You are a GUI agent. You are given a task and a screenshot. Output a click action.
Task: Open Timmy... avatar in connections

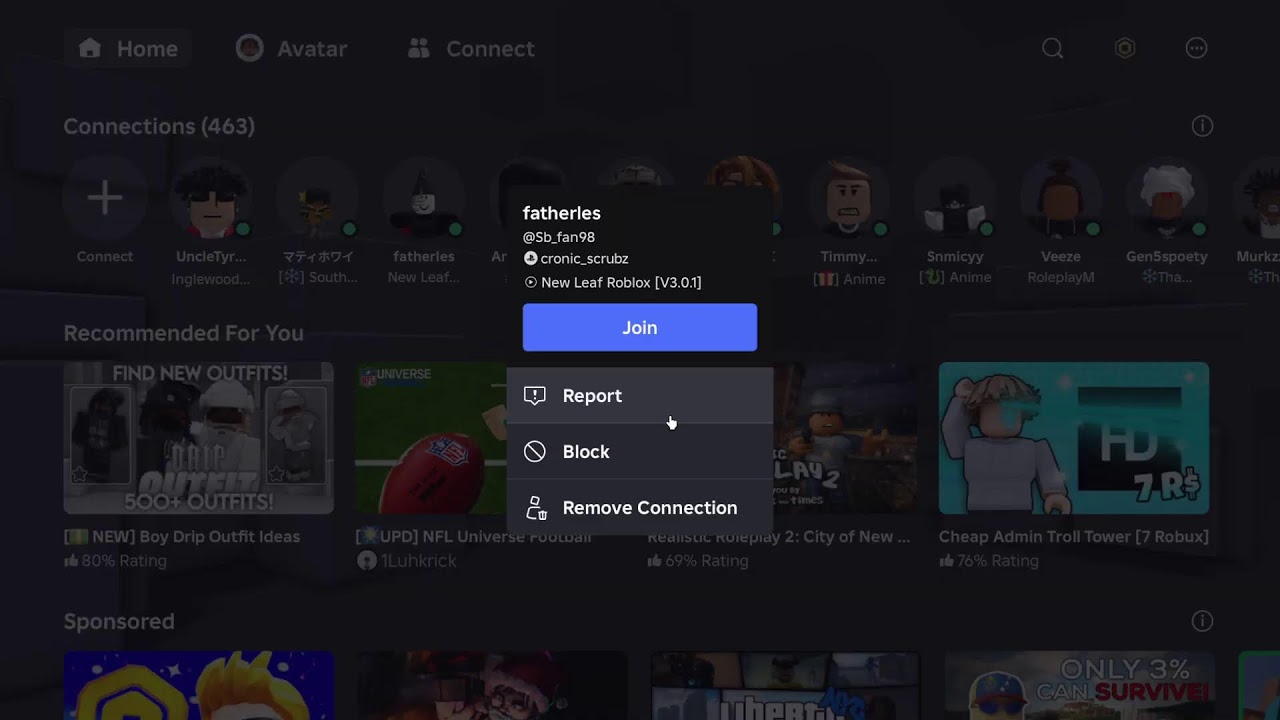pyautogui.click(x=848, y=198)
